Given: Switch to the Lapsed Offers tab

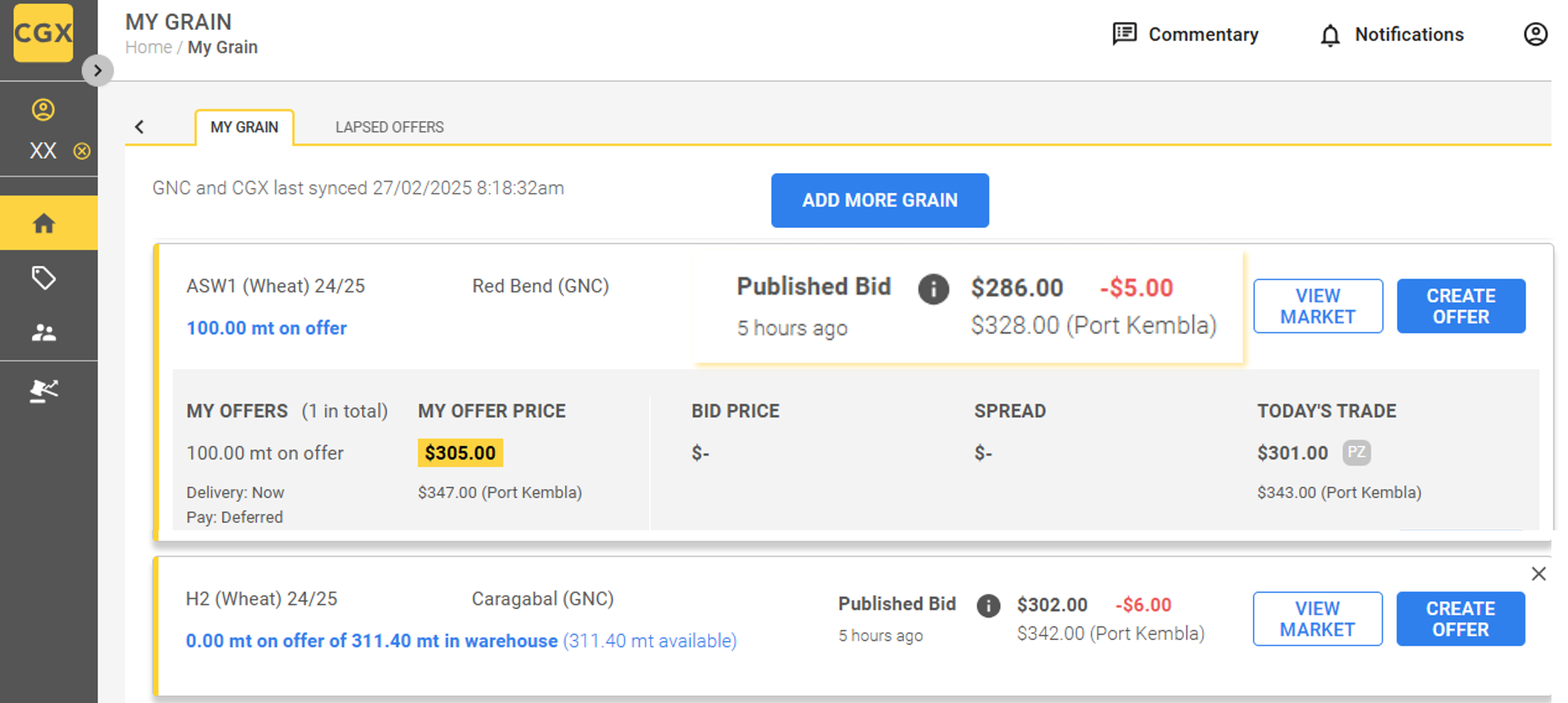Looking at the screenshot, I should (x=390, y=127).
